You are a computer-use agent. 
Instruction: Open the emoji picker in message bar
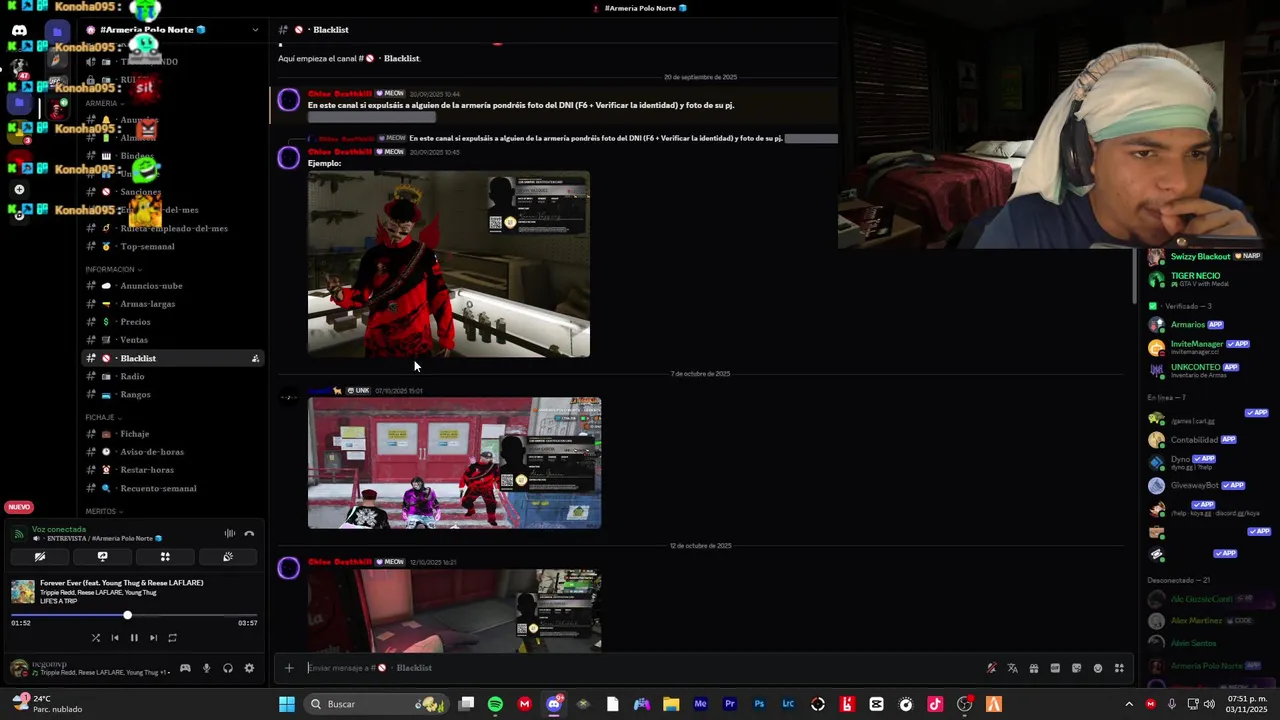tap(1098, 668)
